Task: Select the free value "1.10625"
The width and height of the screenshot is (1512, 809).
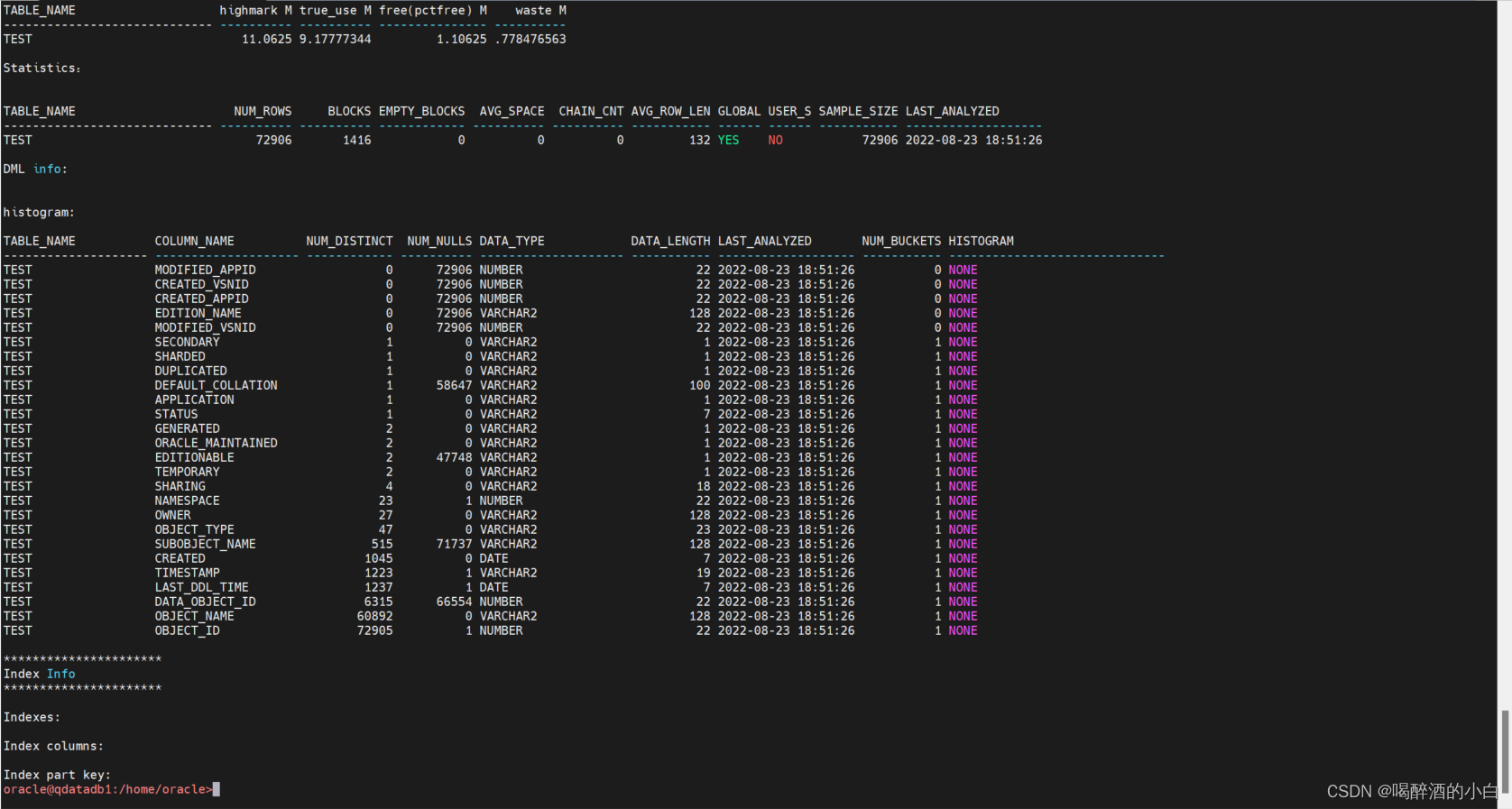Action: pyautogui.click(x=461, y=40)
